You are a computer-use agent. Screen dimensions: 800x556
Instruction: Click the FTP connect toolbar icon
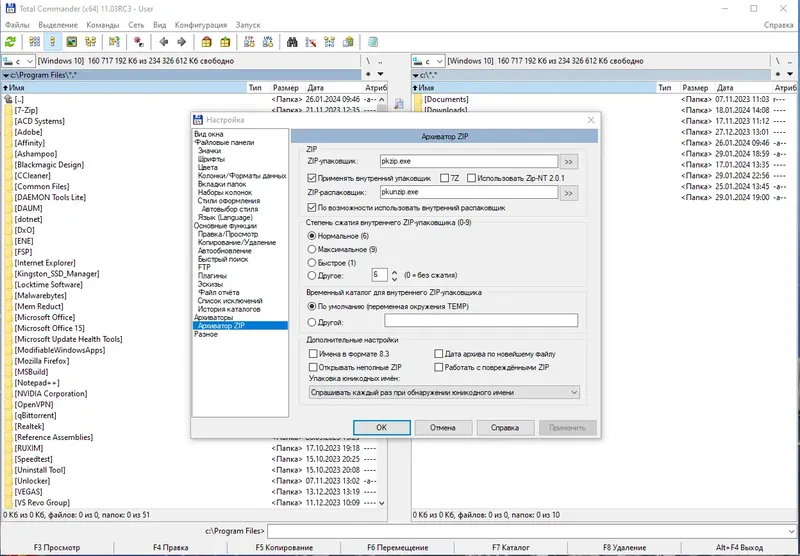pos(249,42)
